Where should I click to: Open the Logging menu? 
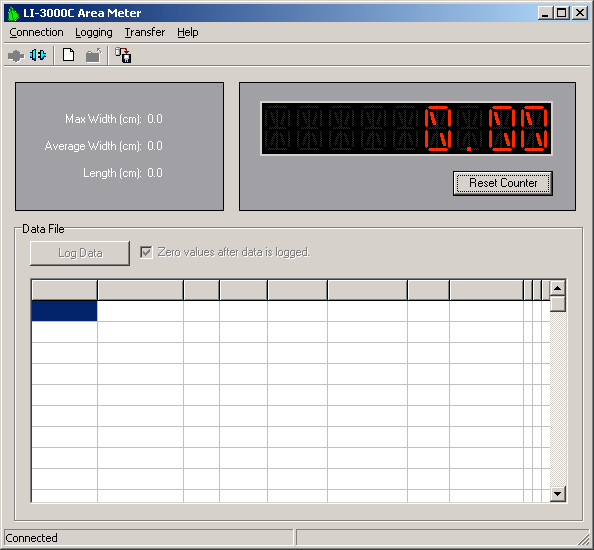(x=94, y=33)
